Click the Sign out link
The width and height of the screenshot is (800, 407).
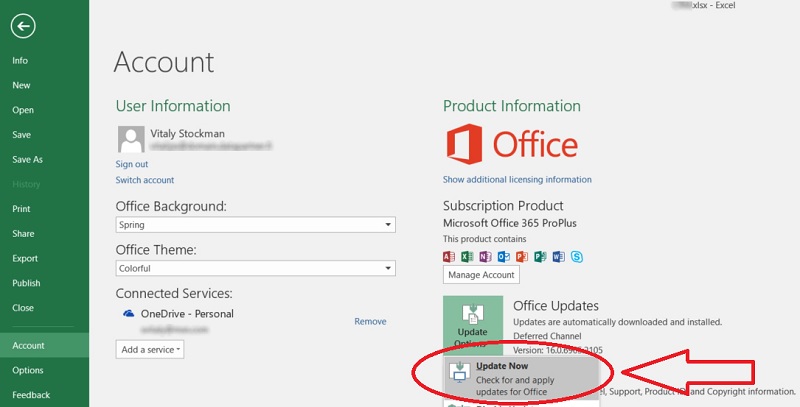[131, 164]
